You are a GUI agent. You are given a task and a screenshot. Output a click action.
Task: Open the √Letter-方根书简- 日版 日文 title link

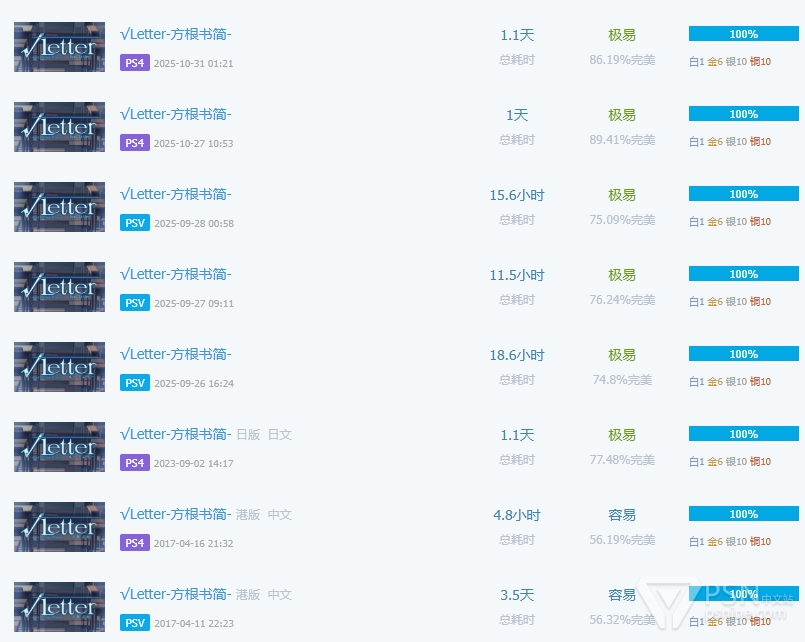pyautogui.click(x=175, y=434)
